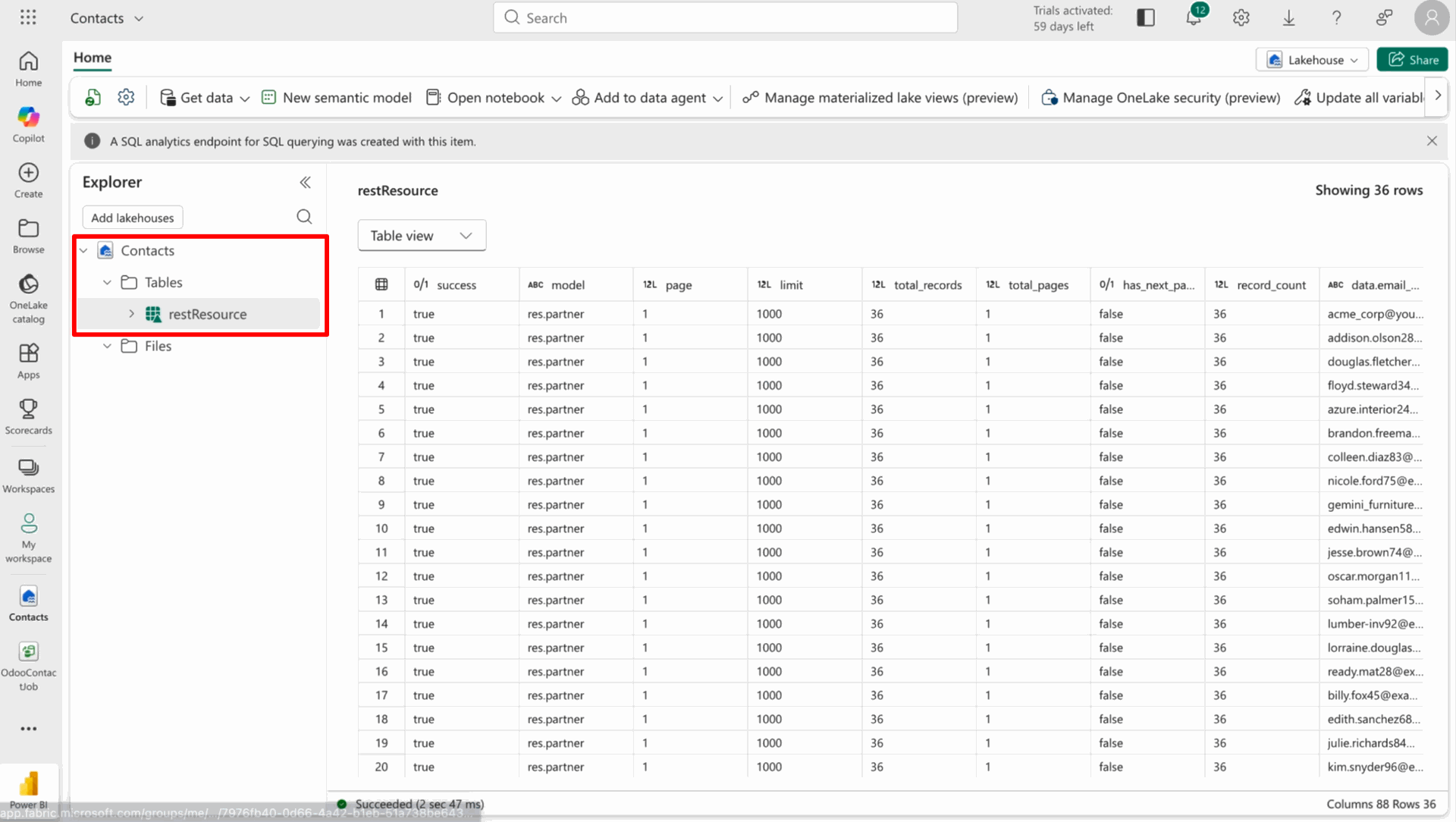Viewport: 1456px width, 822px height.
Task: Toggle the side pane layout icon
Action: coord(1145,18)
